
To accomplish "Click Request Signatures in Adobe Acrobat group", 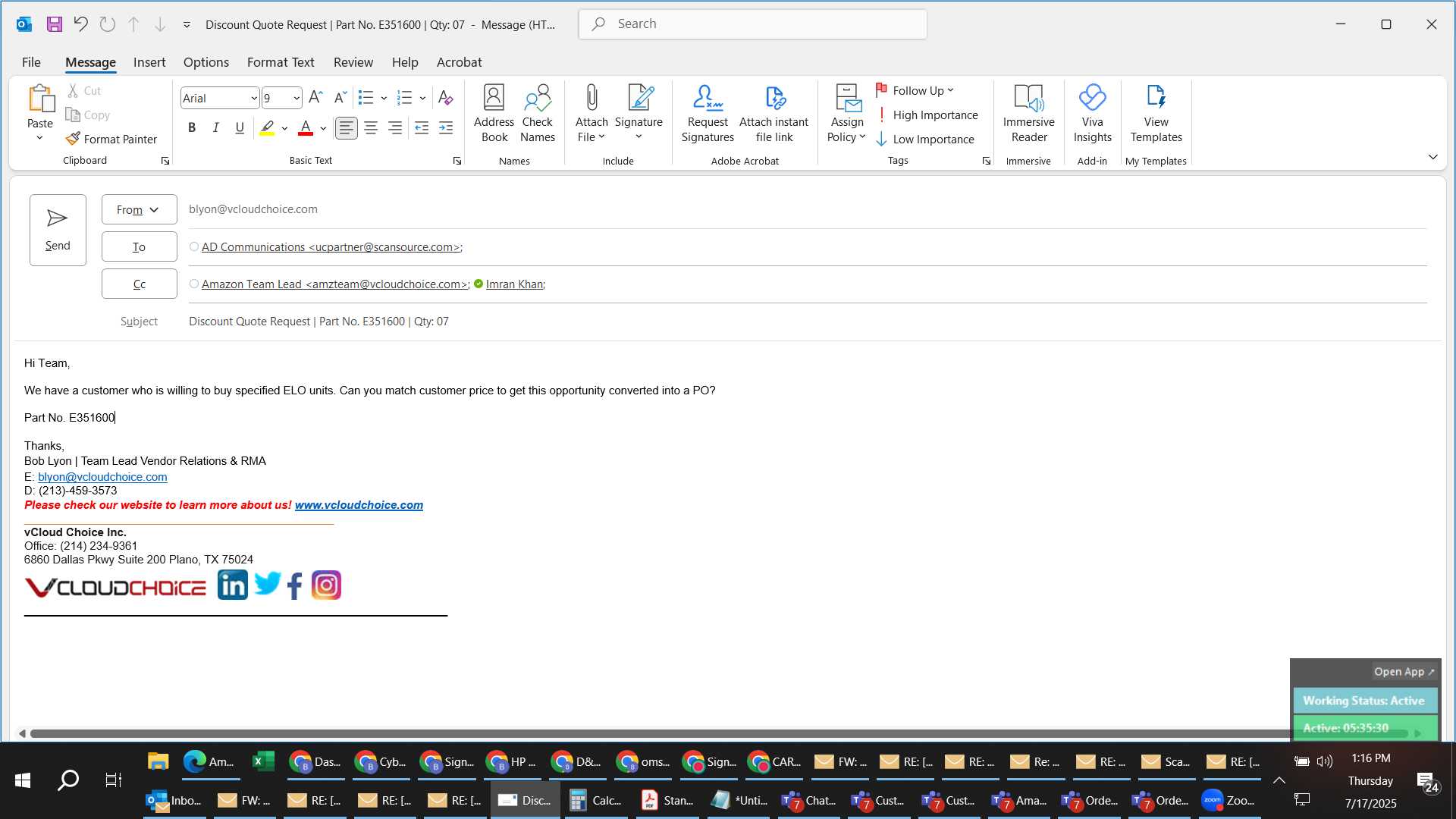I will coord(708,114).
